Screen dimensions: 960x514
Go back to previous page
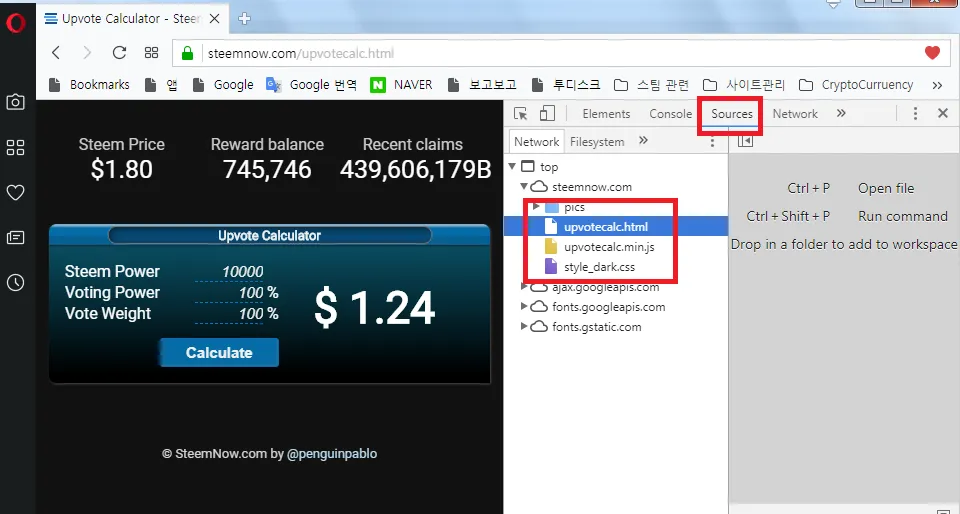click(x=56, y=53)
